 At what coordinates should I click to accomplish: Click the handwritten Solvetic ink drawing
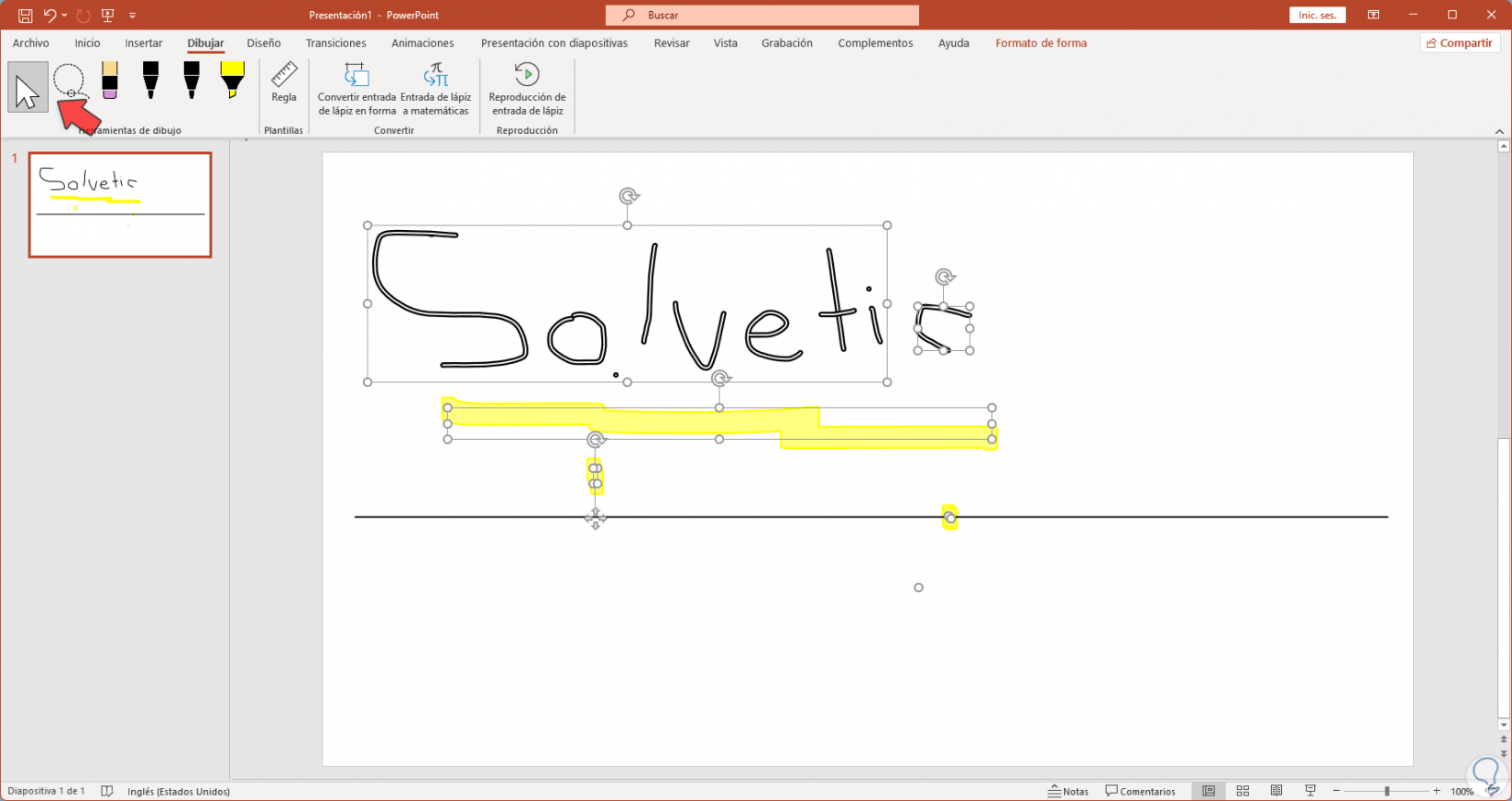pyautogui.click(x=627, y=302)
